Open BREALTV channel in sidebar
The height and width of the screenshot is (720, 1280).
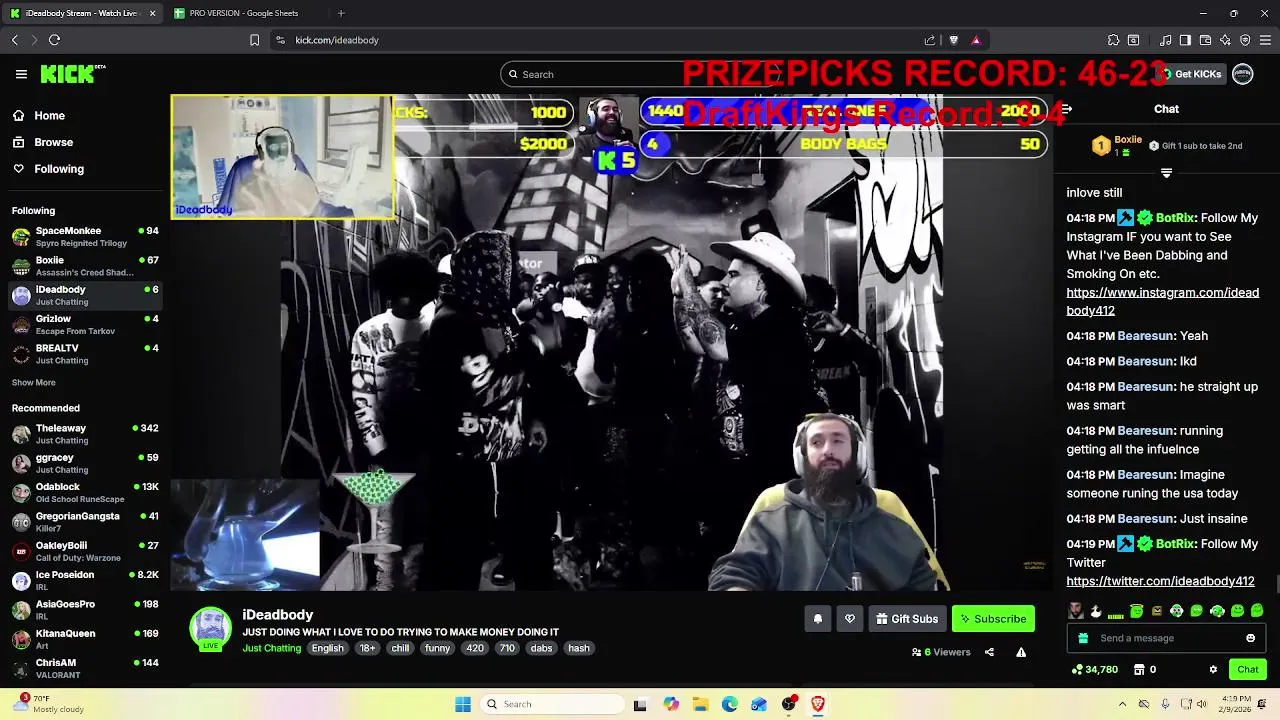tap(85, 354)
